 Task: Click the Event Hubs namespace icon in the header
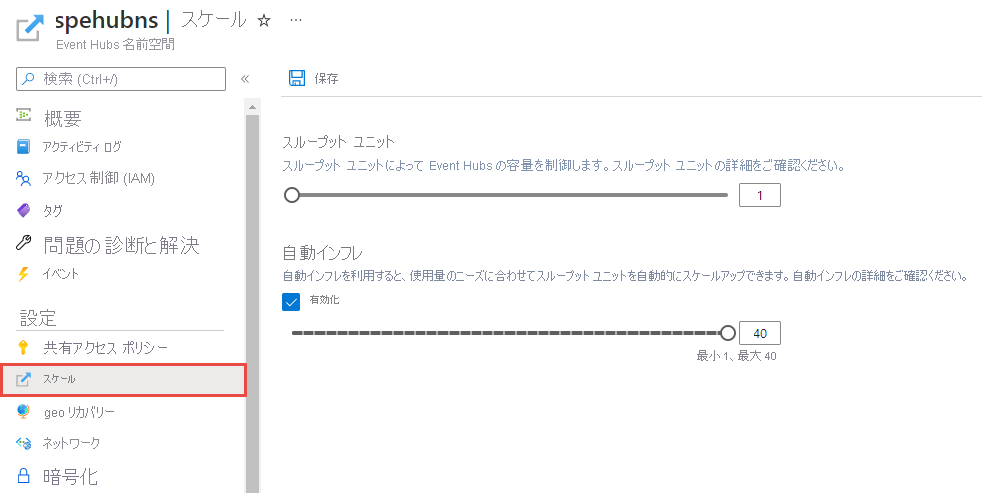pos(31,27)
